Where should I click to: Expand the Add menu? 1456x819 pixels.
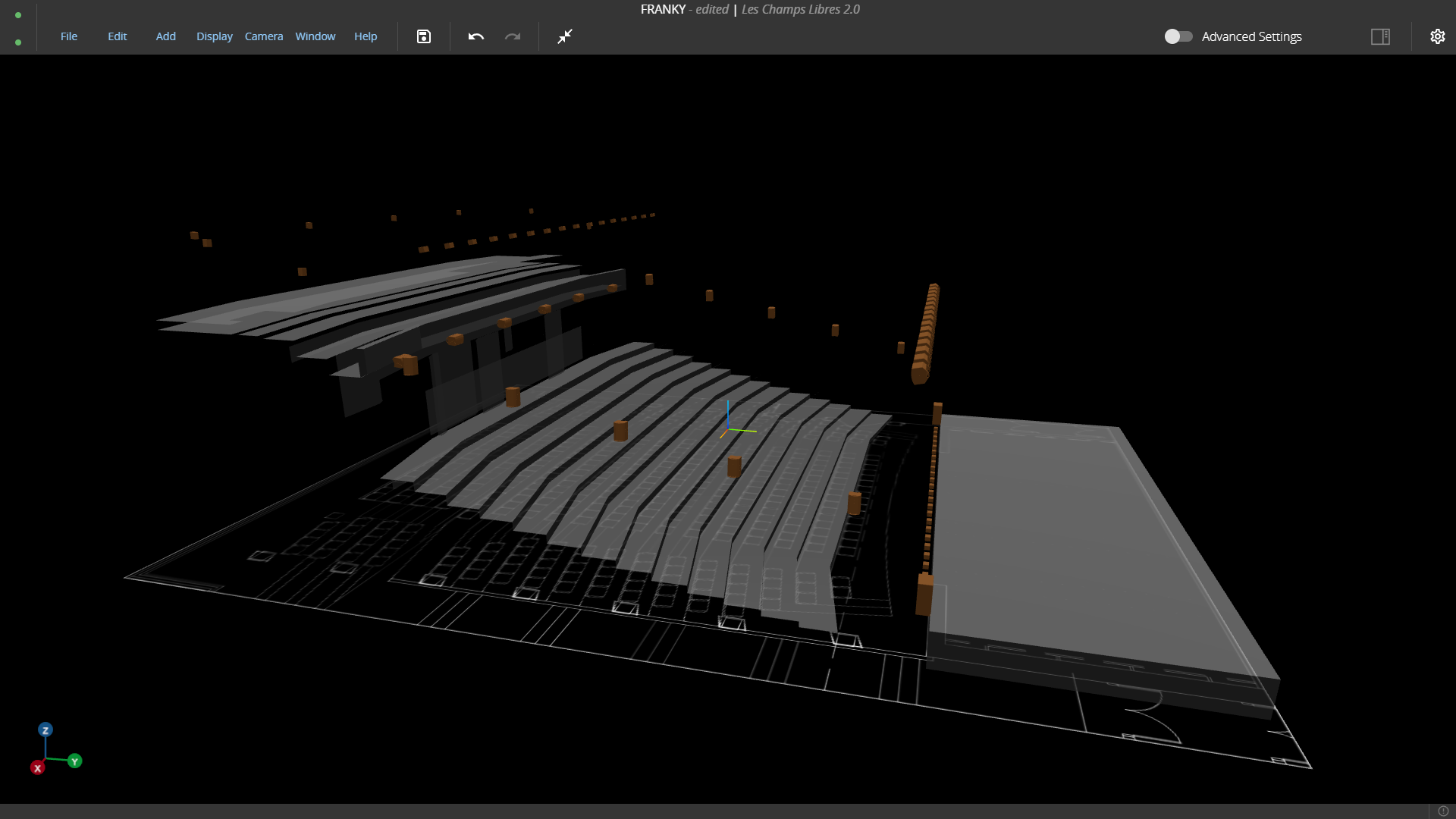pos(165,36)
